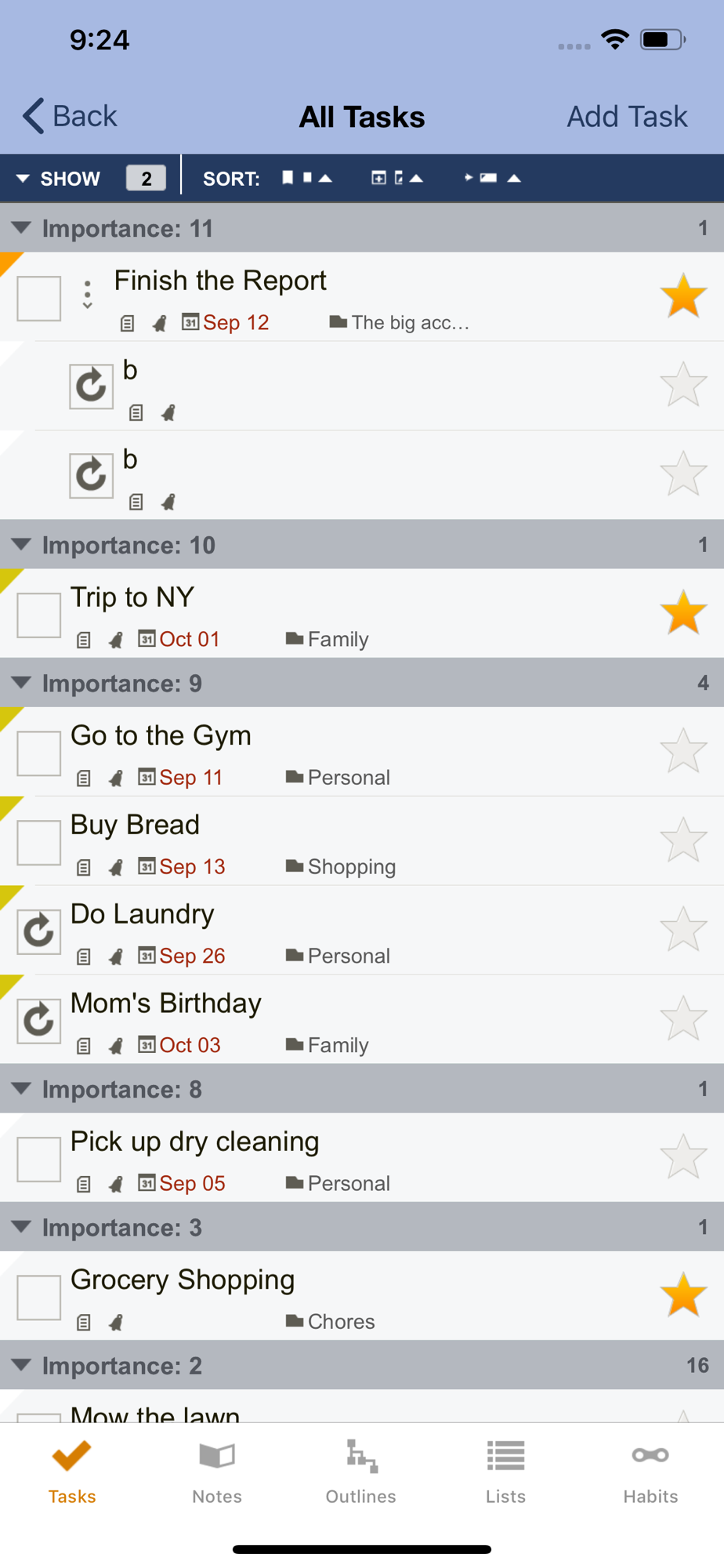
Task: Open the note icon under Buy Bread
Action: point(84,867)
